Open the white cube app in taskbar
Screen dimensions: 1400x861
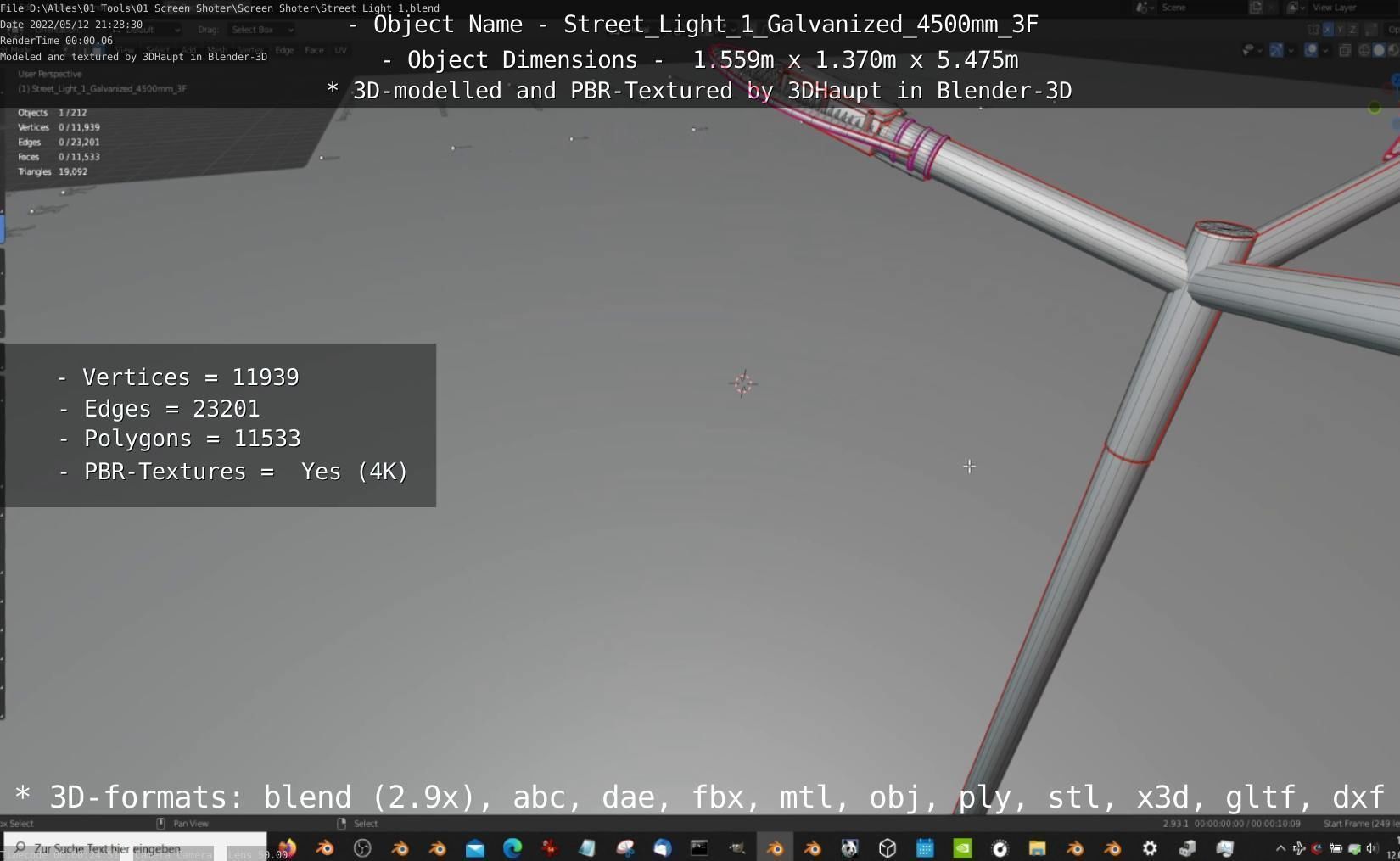click(x=888, y=847)
